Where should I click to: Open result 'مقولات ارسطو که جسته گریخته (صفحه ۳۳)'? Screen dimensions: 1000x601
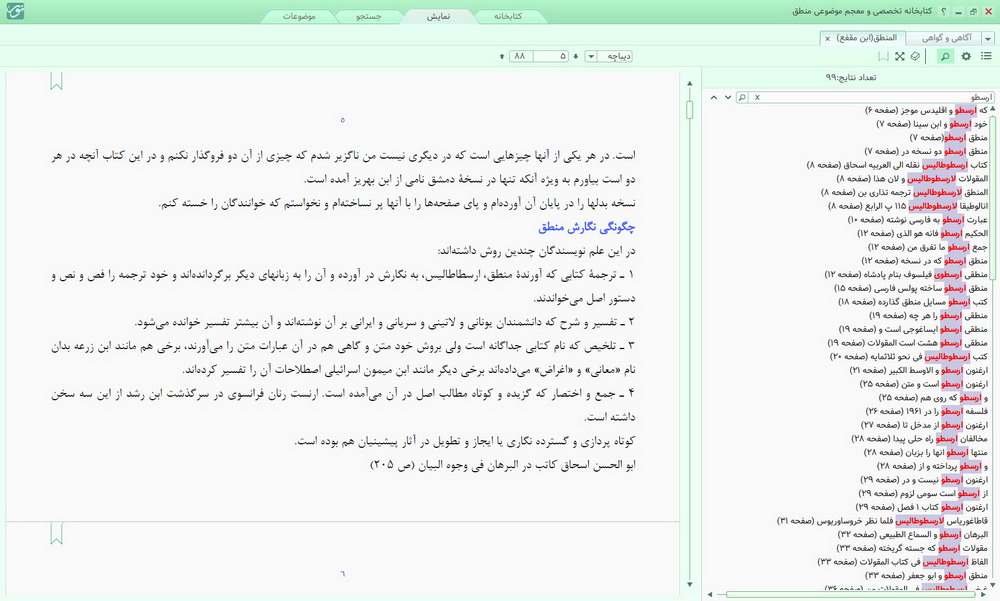click(912, 548)
